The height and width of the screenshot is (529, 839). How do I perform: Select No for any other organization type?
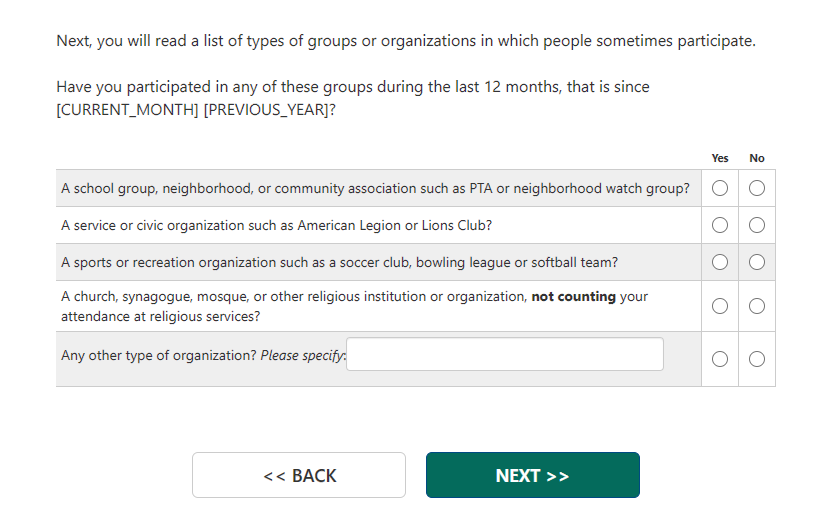click(x=757, y=359)
